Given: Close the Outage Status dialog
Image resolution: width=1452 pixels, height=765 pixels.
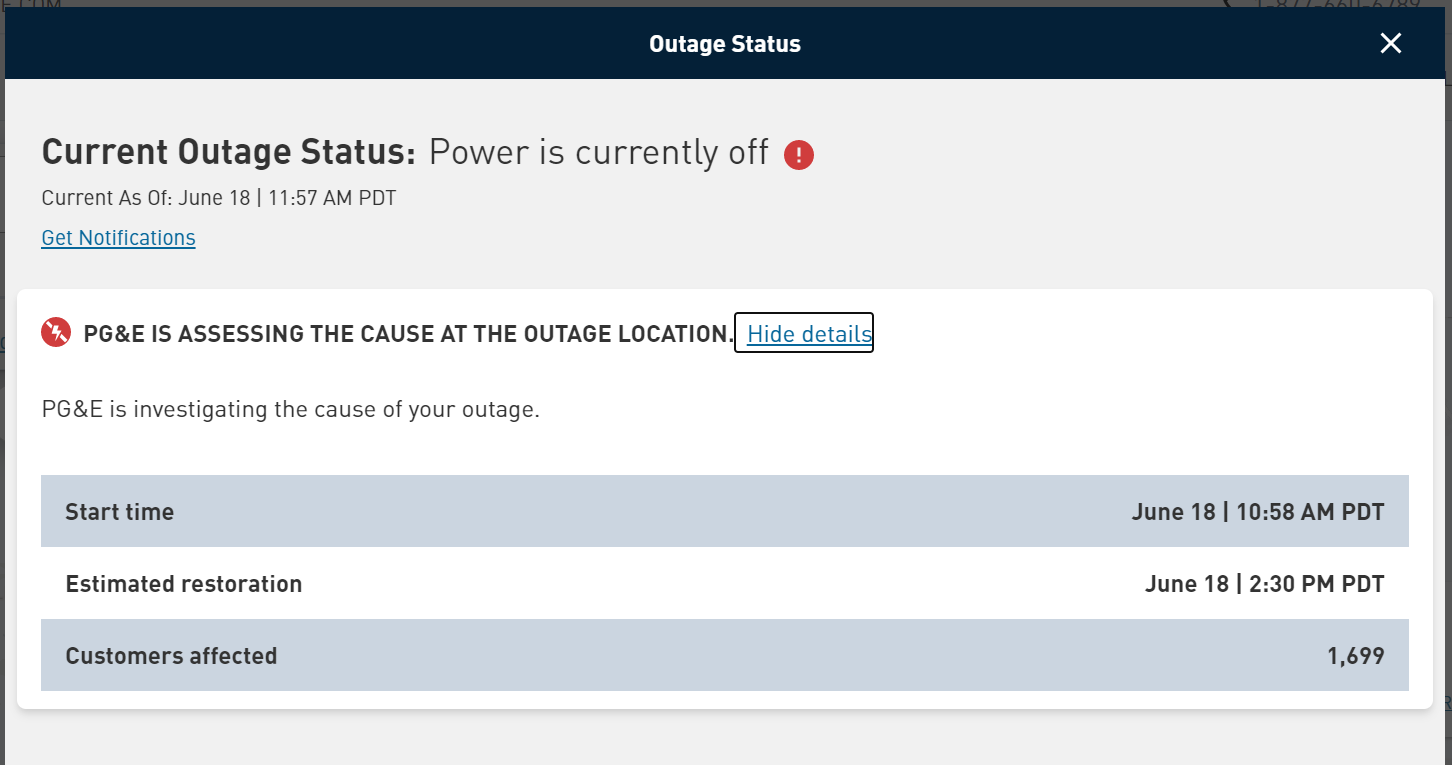Looking at the screenshot, I should [1390, 43].
